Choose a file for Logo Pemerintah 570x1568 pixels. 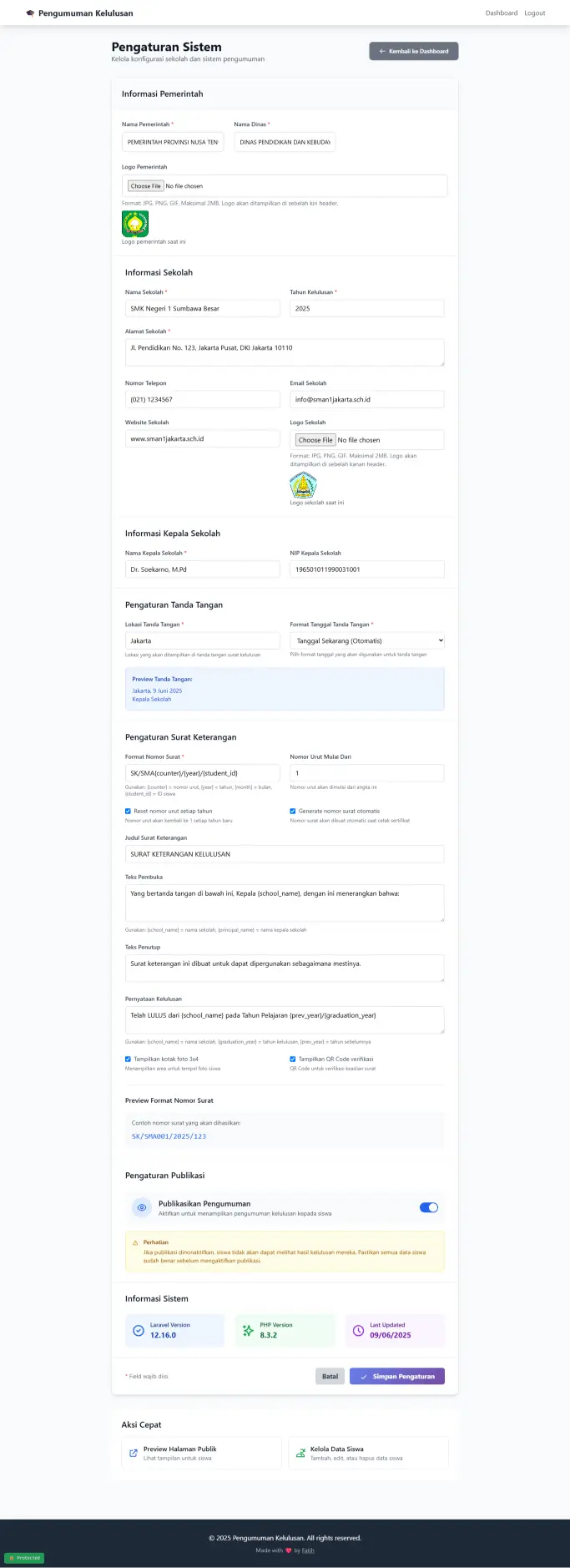(146, 186)
